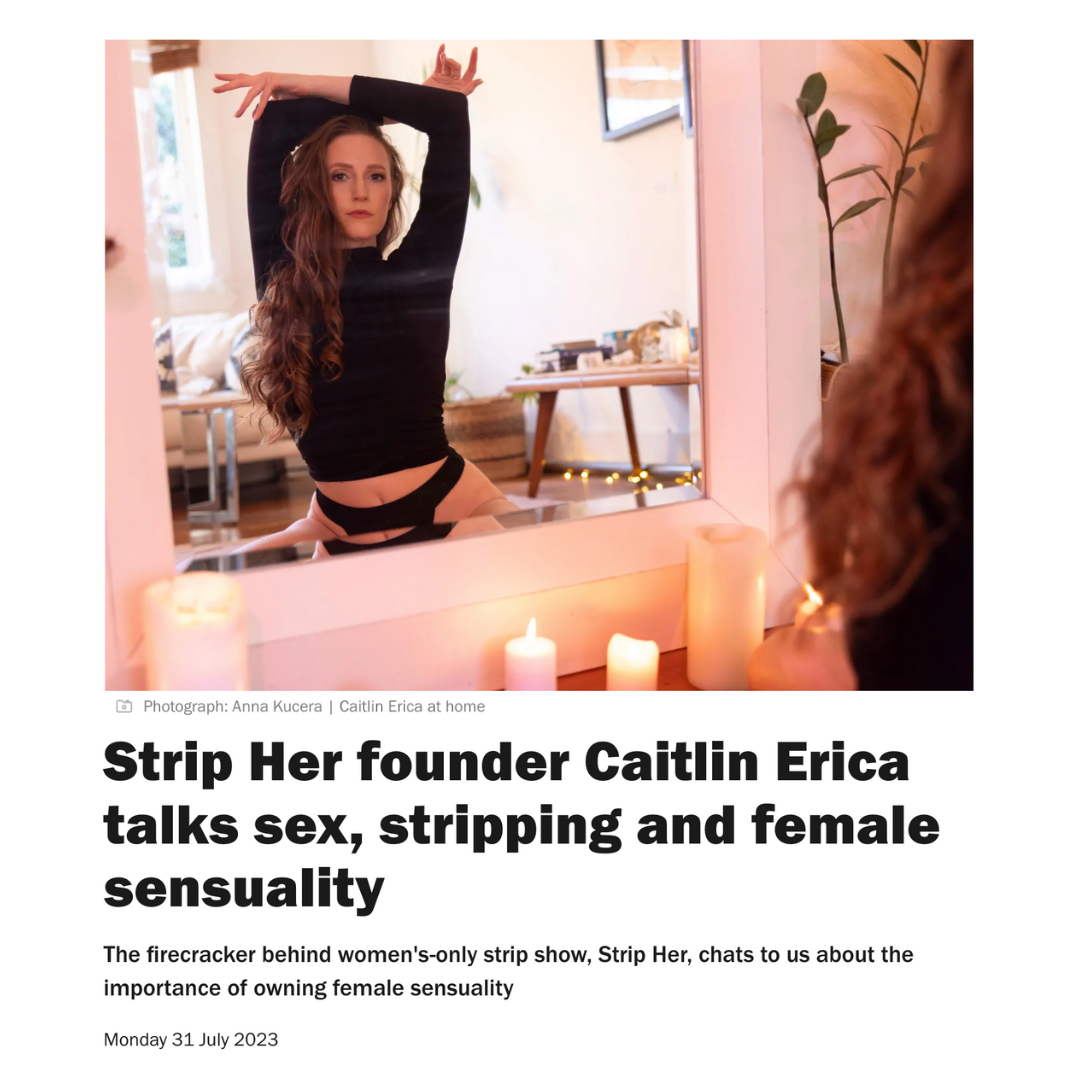Click the word 'sensuality' ending the headline

(x=244, y=889)
